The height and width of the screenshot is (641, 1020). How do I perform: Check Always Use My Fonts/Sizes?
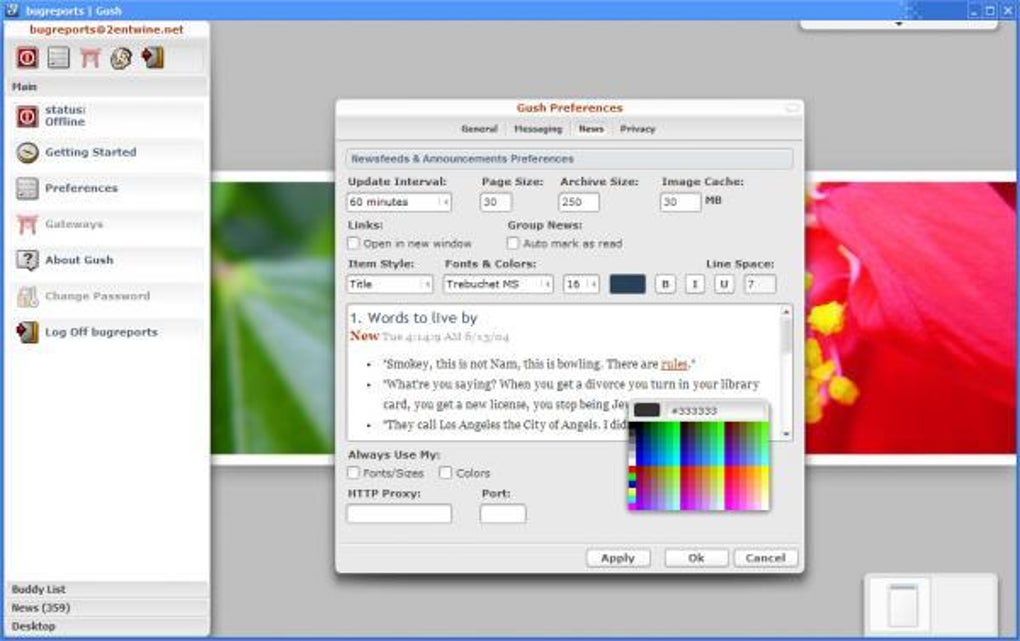tap(353, 472)
